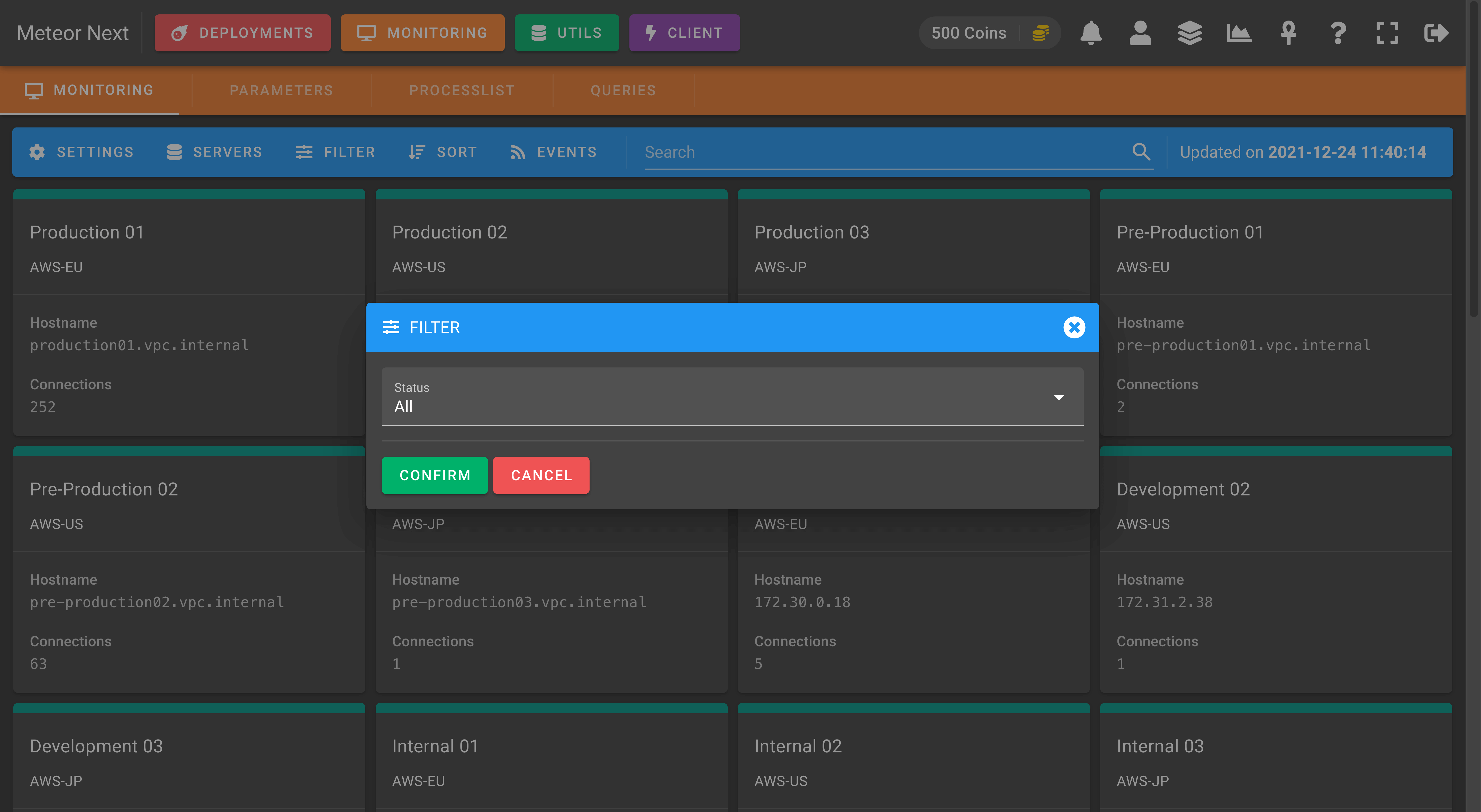Image resolution: width=1481 pixels, height=812 pixels.
Task: Click connections value 63
Action: tap(38, 663)
